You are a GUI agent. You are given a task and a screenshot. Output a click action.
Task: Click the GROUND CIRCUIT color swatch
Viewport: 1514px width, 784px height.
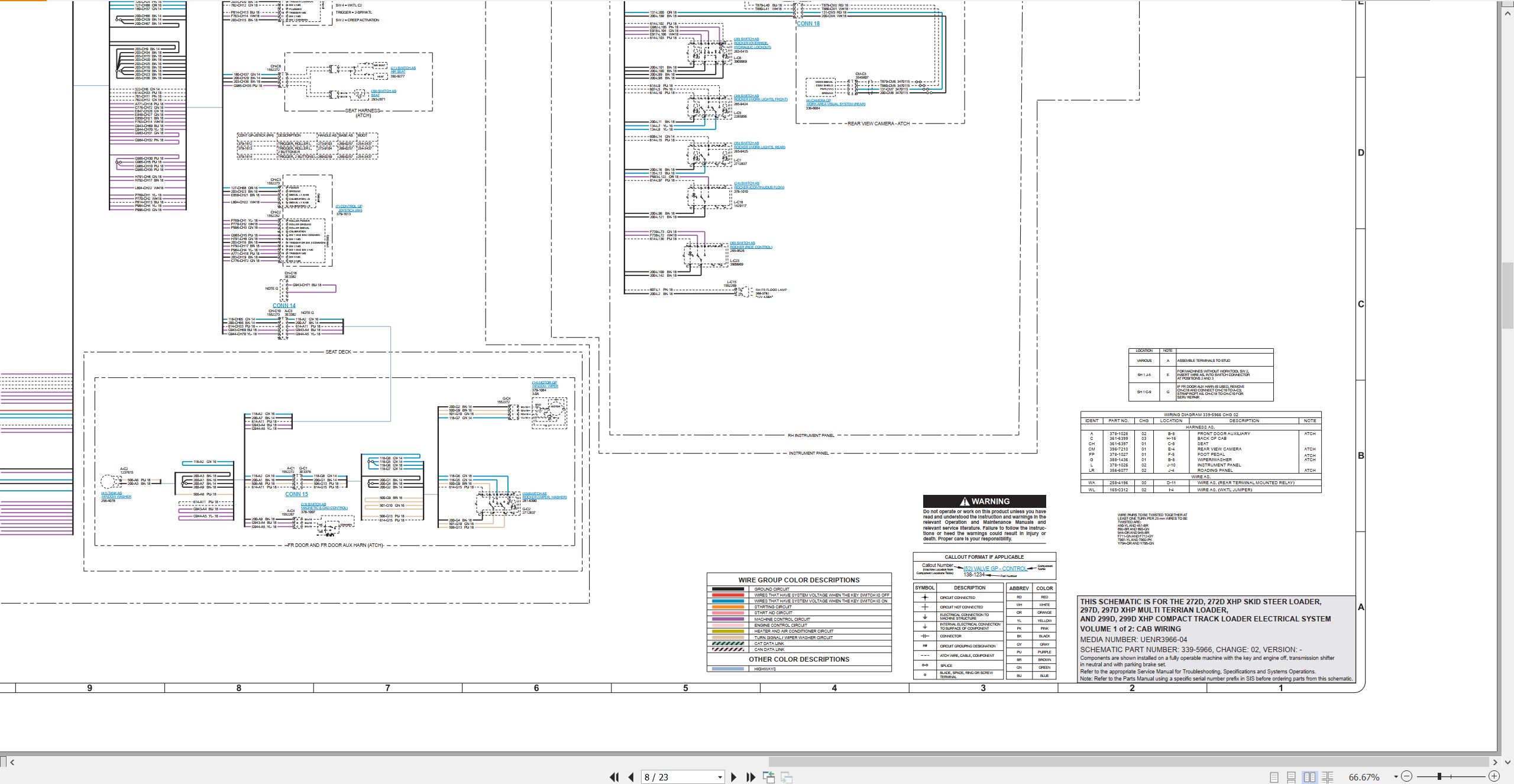tap(728, 589)
